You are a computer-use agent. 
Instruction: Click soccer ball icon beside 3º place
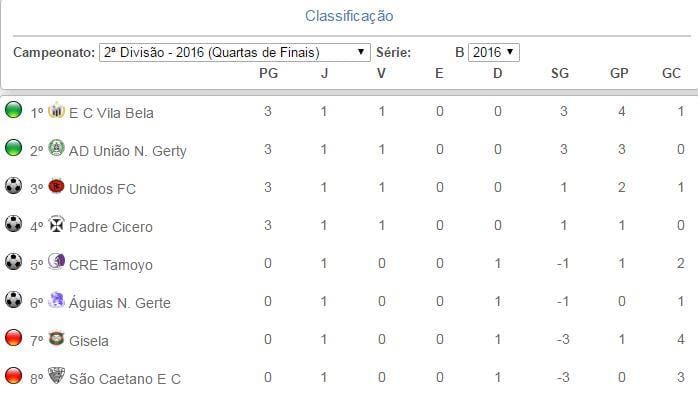14,187
